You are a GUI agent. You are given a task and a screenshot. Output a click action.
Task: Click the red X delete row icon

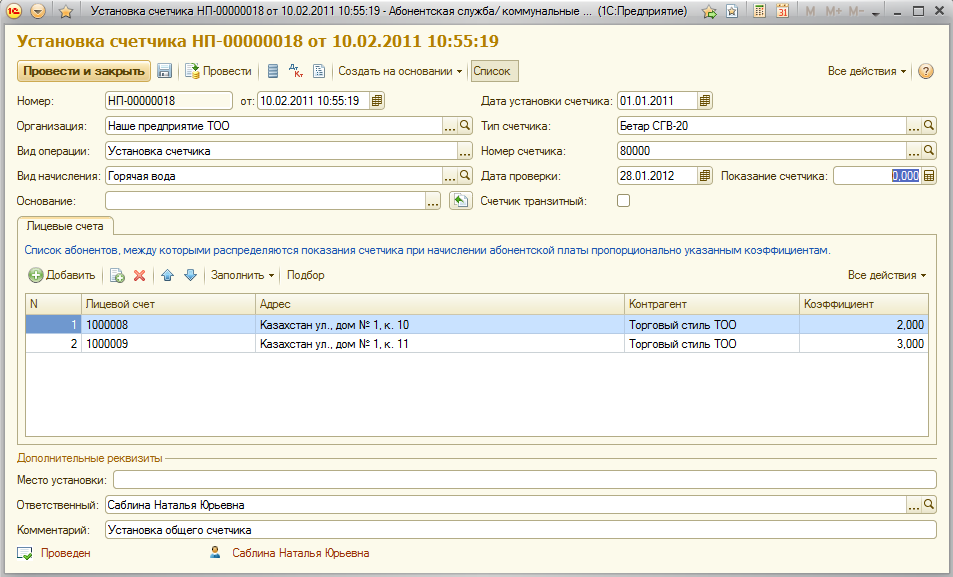point(140,275)
